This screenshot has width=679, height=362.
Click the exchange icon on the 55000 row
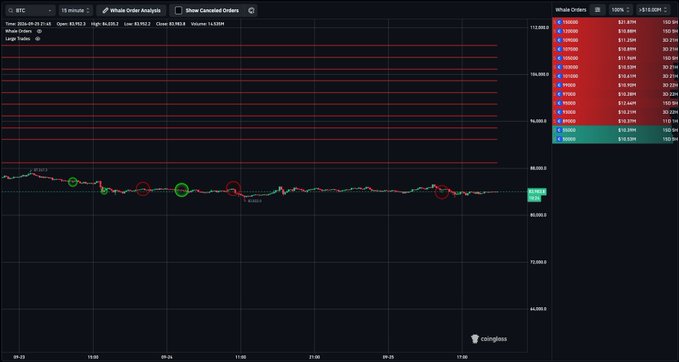559,130
